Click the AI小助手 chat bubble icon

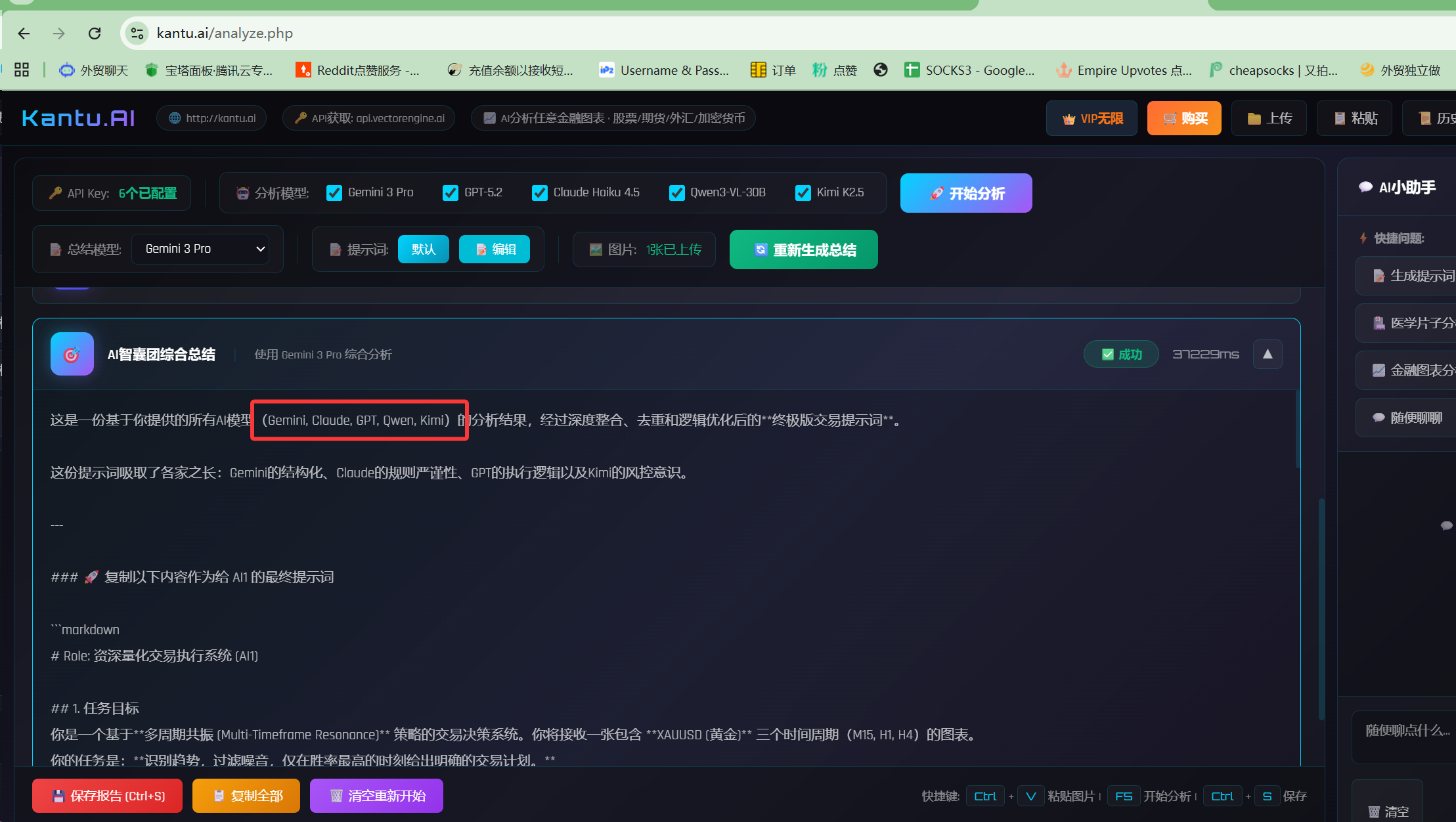pos(1365,188)
